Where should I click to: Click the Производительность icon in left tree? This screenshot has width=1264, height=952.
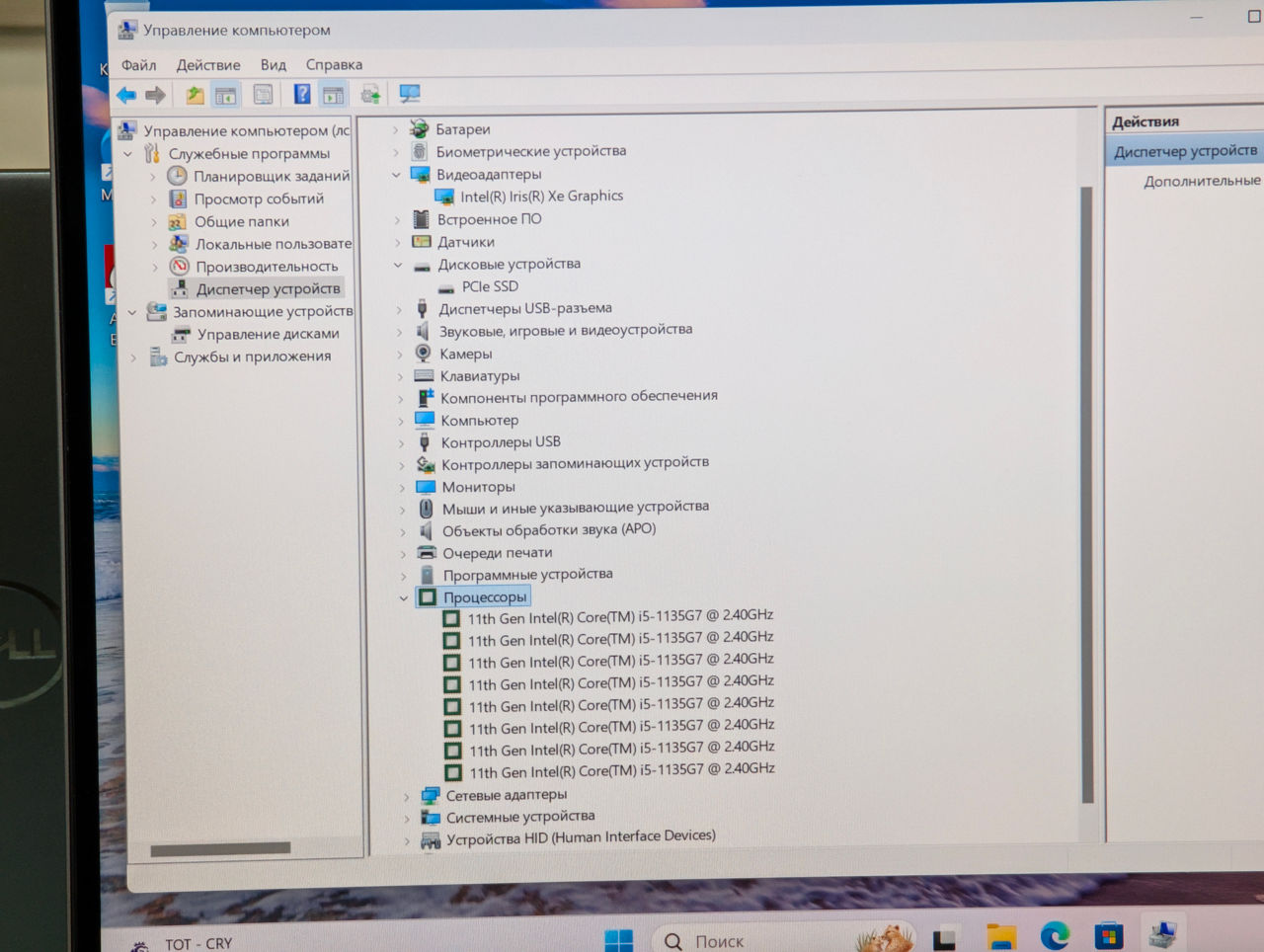[x=179, y=267]
